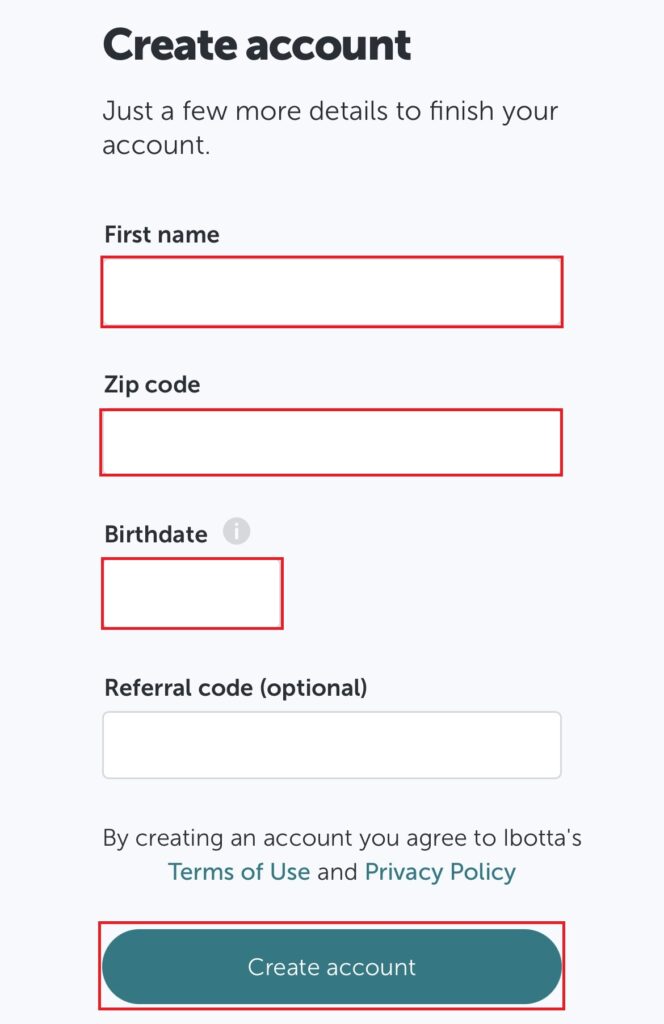Image resolution: width=664 pixels, height=1024 pixels.
Task: Click the 'Create account' page heading
Action: click(x=257, y=45)
